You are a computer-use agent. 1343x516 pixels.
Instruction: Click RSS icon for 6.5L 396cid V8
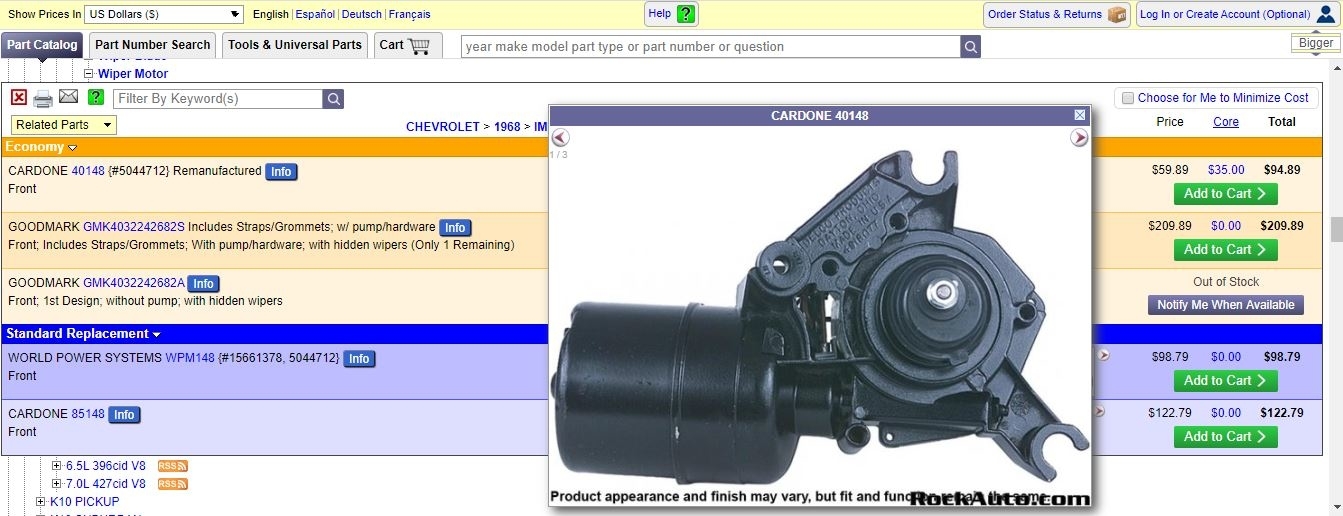[173, 466]
